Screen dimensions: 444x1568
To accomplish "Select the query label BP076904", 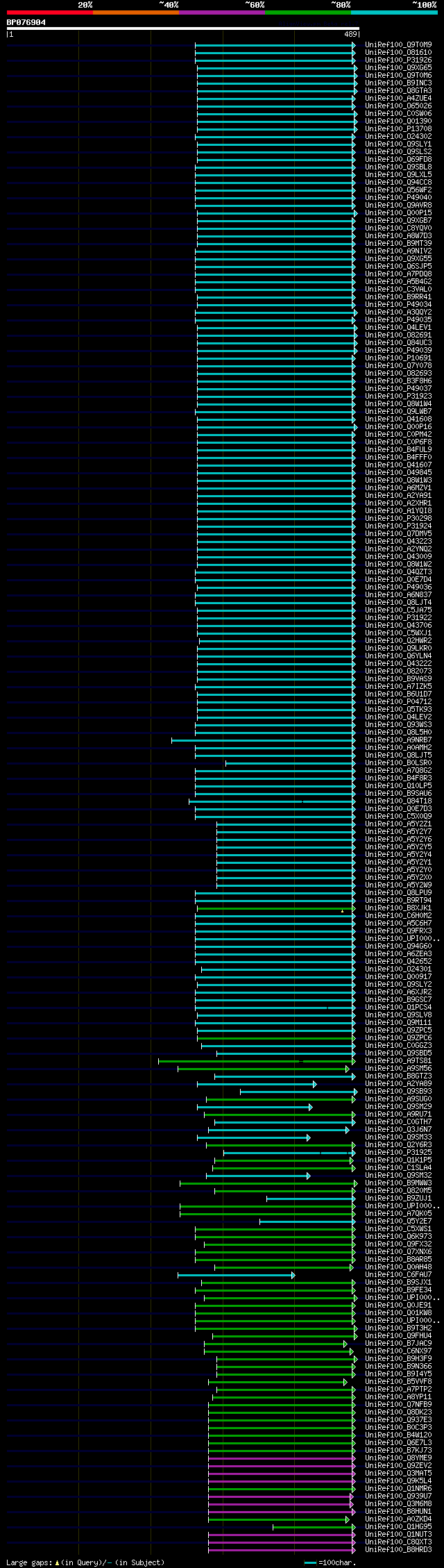I will (26, 22).
